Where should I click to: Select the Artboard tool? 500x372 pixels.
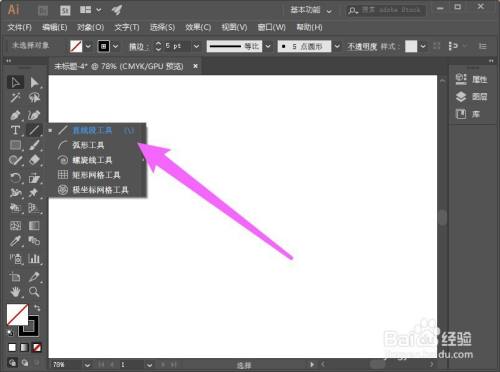pos(15,277)
